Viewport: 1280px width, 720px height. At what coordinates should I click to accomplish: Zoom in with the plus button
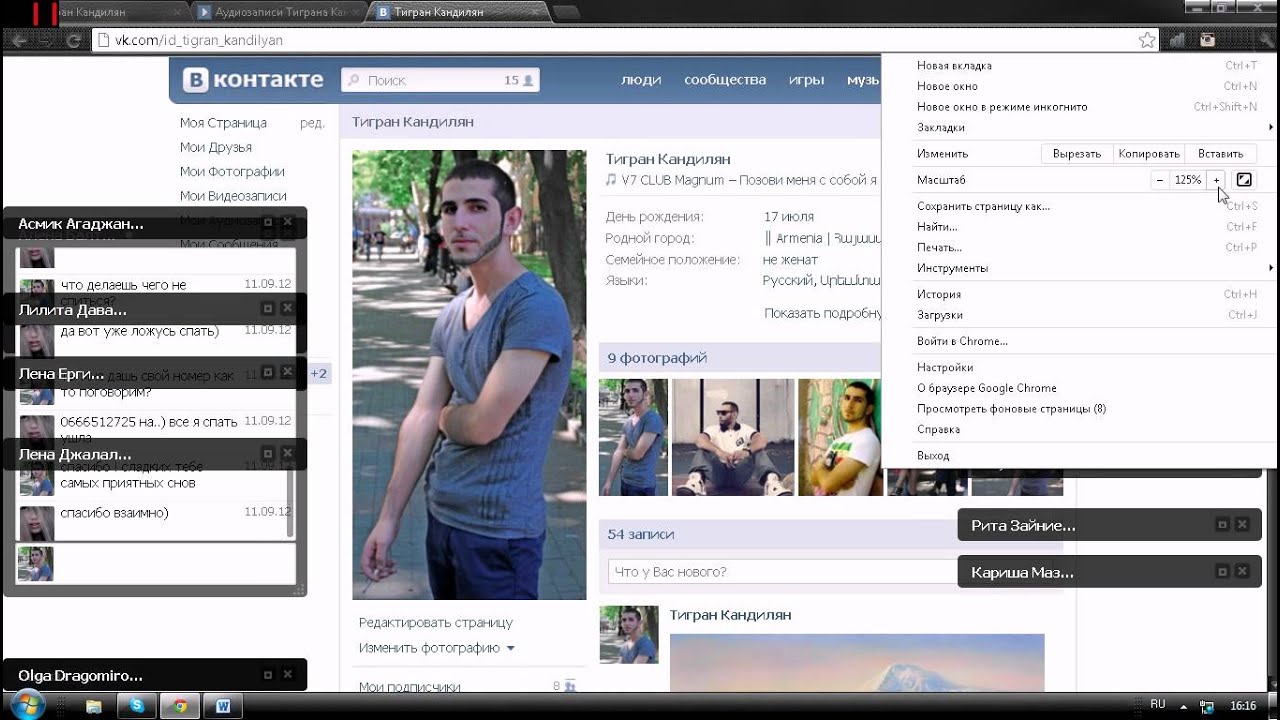click(1216, 180)
